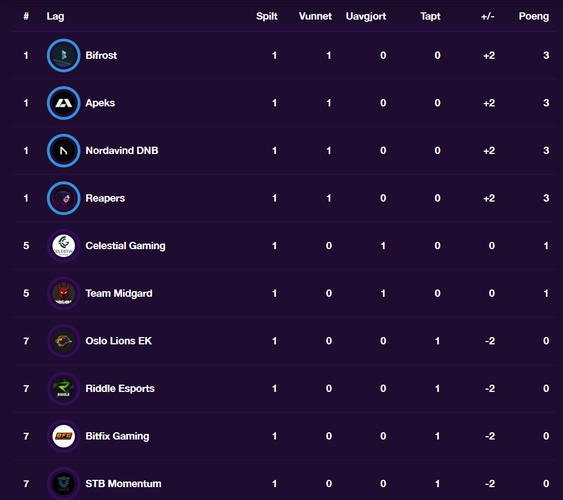The image size is (563, 500).
Task: Select the Oslo Lions EK logo
Action: pyautogui.click(x=64, y=341)
